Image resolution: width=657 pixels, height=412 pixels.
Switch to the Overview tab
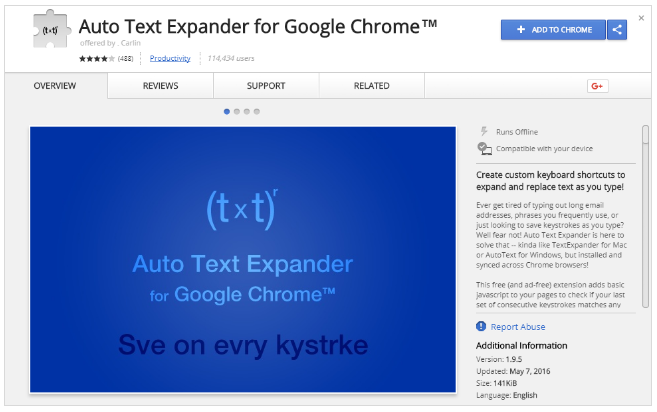55,86
